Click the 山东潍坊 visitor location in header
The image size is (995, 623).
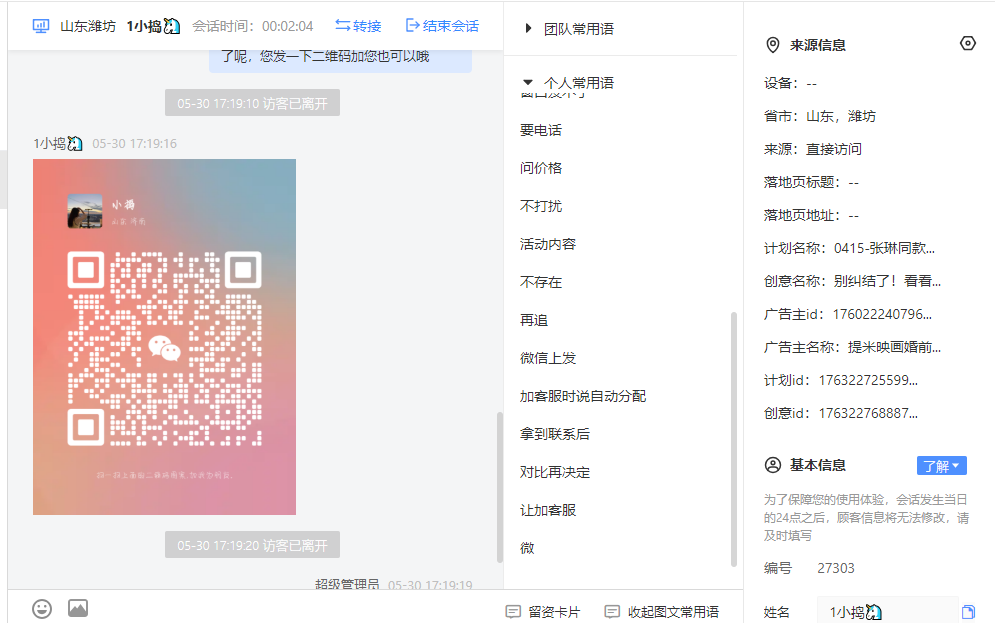pos(88,26)
